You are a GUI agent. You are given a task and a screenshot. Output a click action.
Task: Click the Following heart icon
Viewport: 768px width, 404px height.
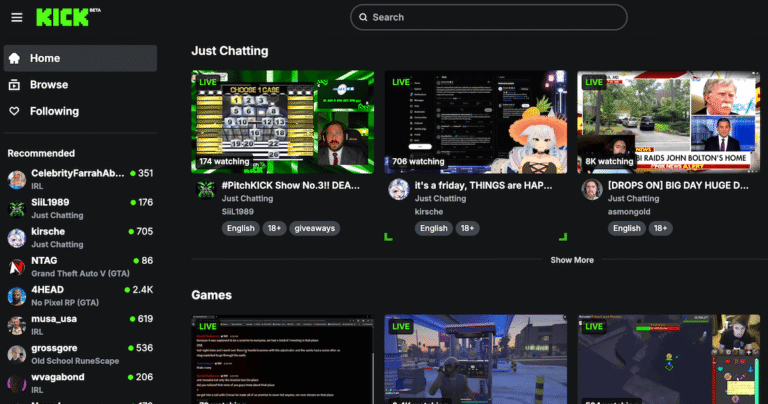point(14,111)
